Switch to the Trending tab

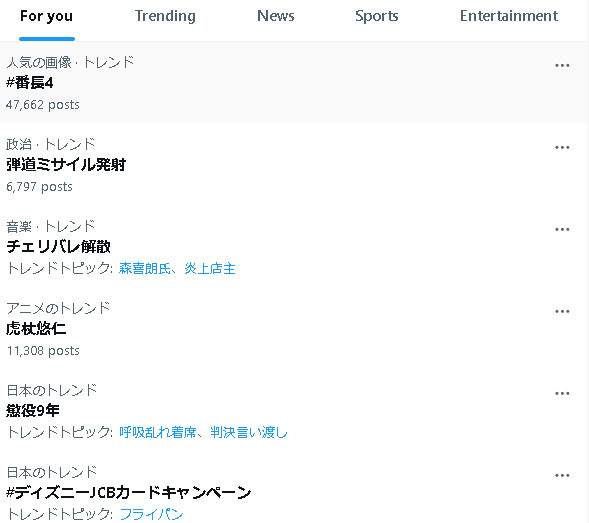(x=165, y=17)
